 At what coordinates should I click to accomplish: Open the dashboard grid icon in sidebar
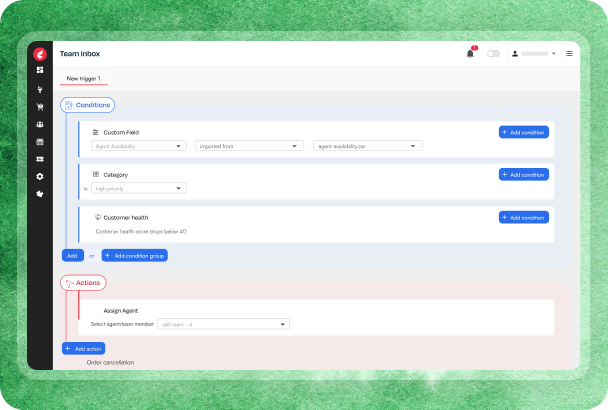(40, 70)
